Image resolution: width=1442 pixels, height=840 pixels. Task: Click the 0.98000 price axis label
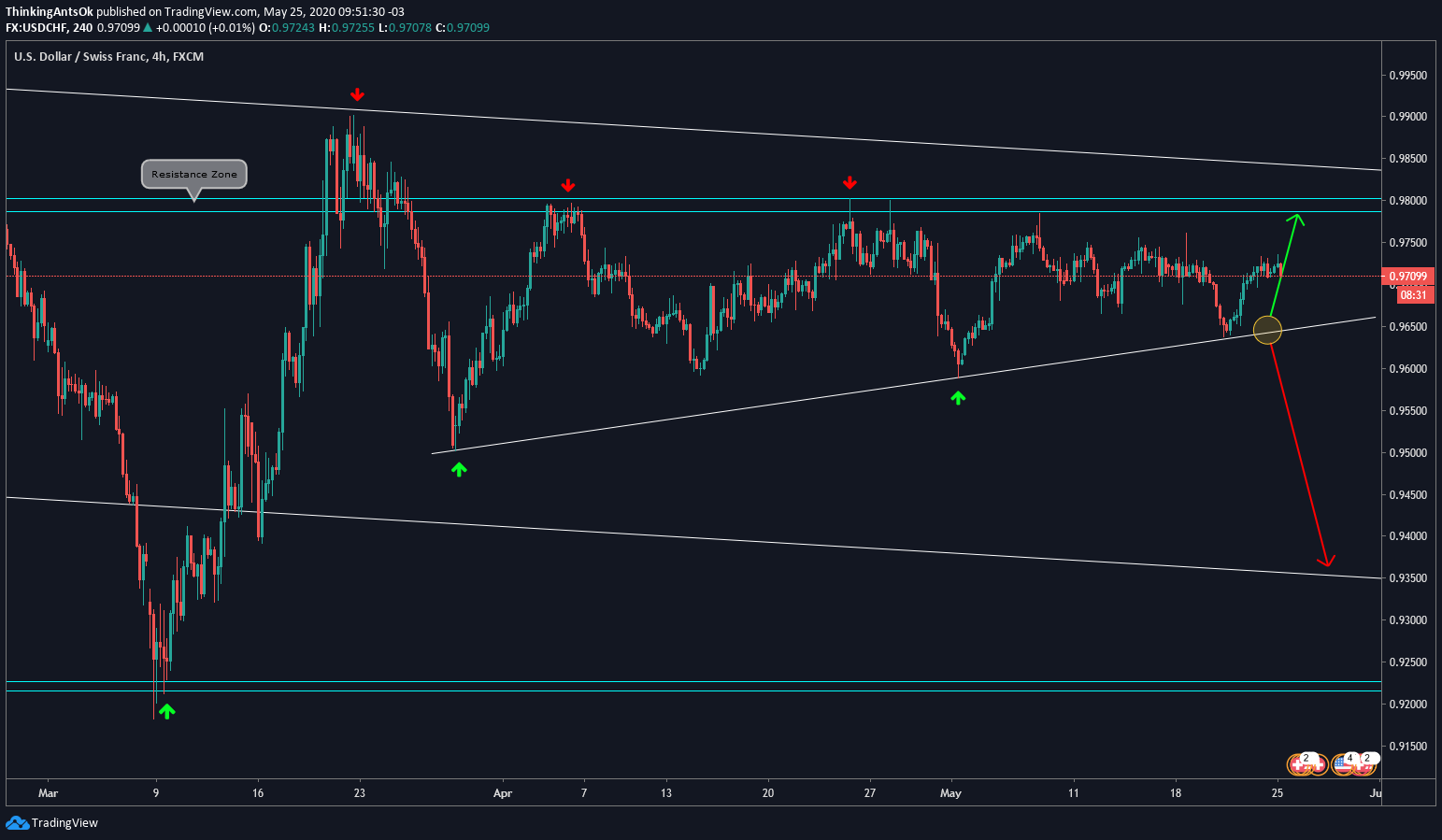[1406, 202]
